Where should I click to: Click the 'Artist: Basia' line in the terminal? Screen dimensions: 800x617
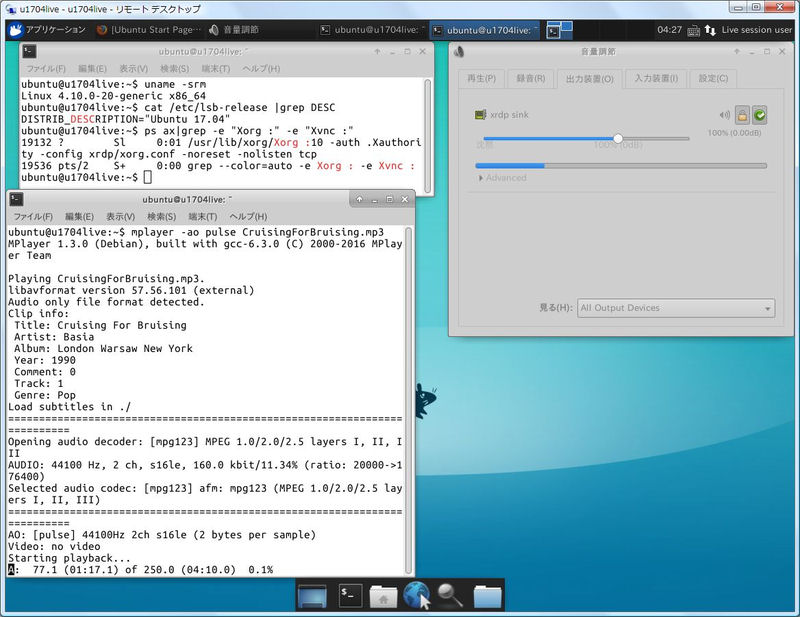coord(54,337)
